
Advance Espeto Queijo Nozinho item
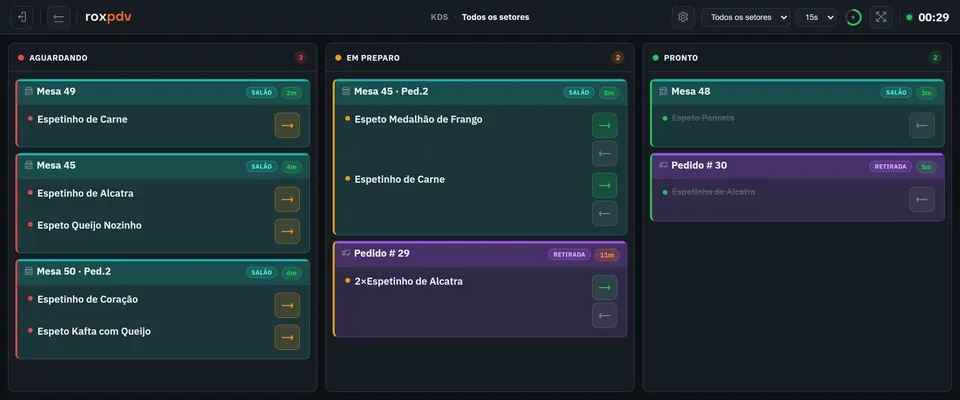click(x=287, y=232)
